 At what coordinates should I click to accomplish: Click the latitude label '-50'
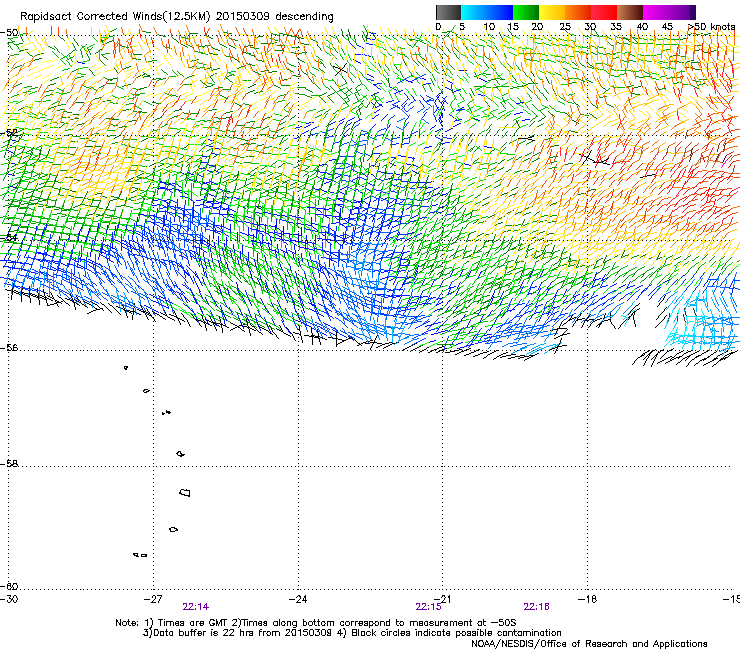9,33
